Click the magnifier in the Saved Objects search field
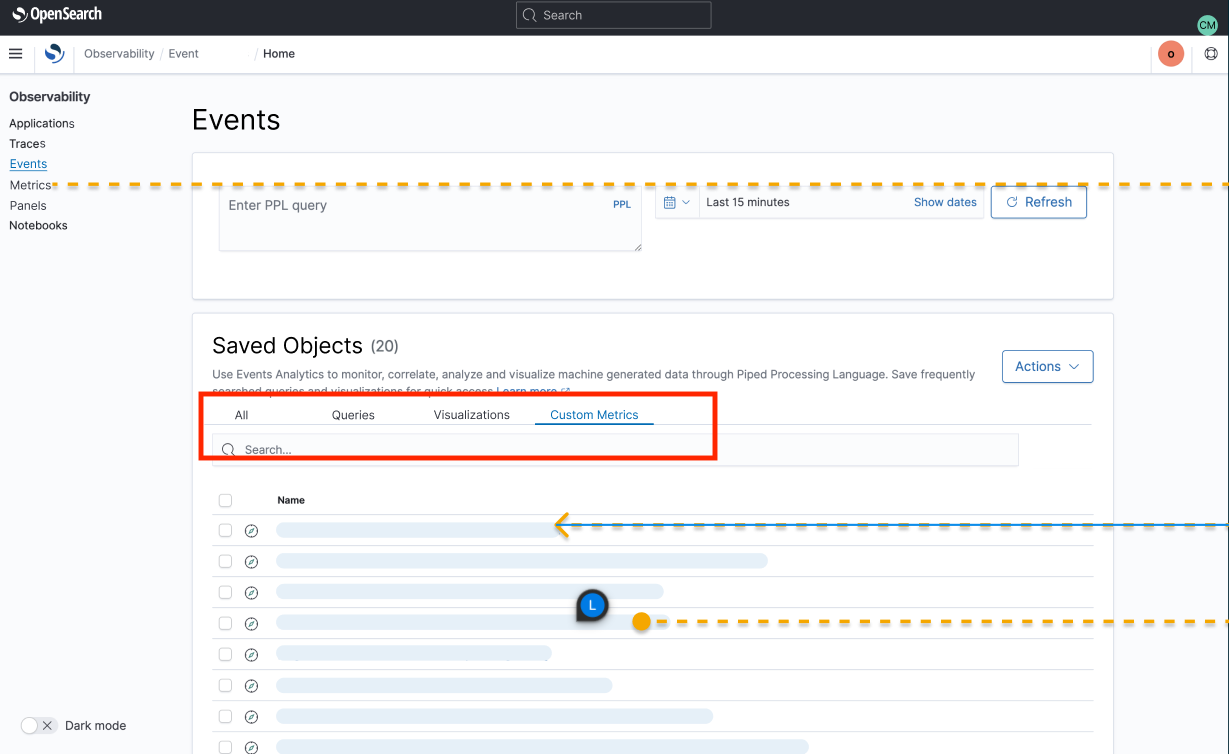 (229, 449)
